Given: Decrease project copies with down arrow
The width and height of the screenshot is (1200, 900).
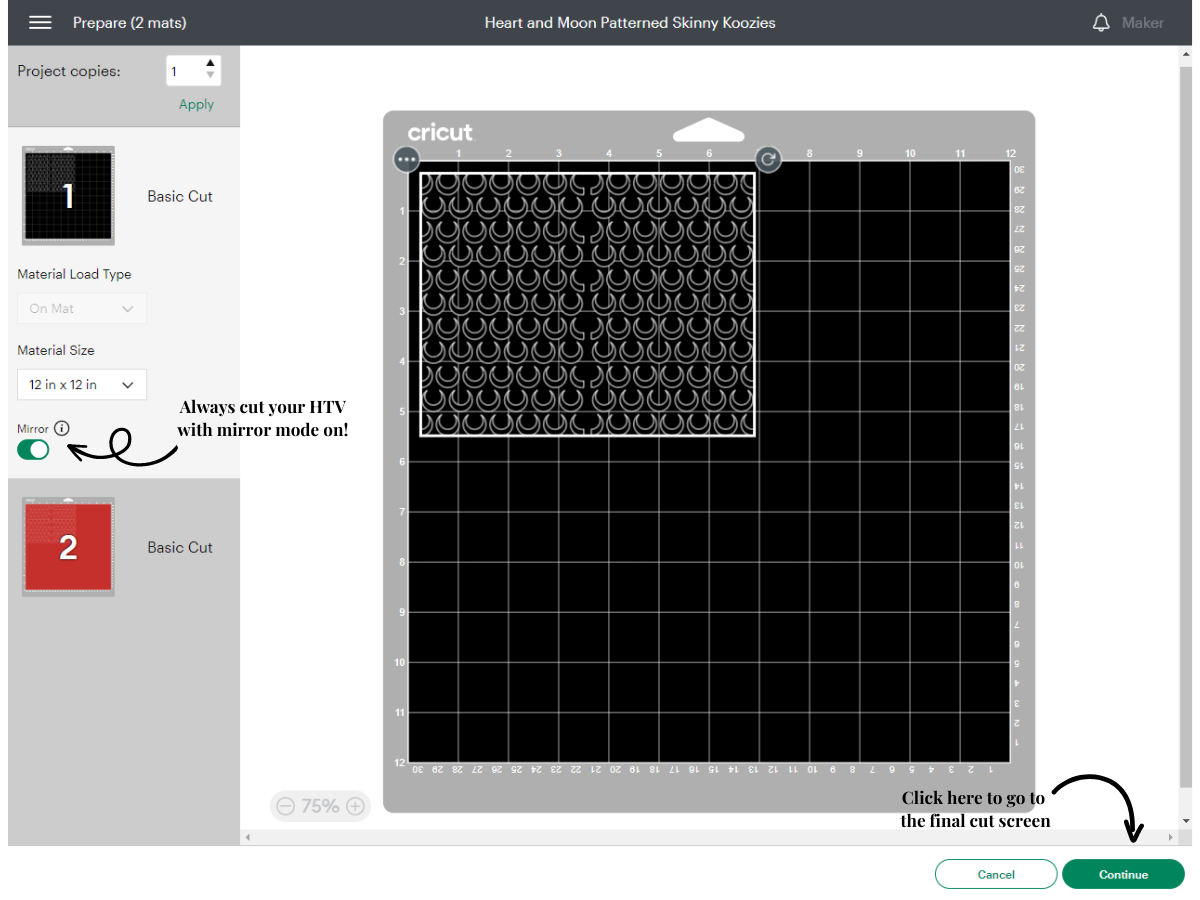Looking at the screenshot, I should (x=210, y=76).
